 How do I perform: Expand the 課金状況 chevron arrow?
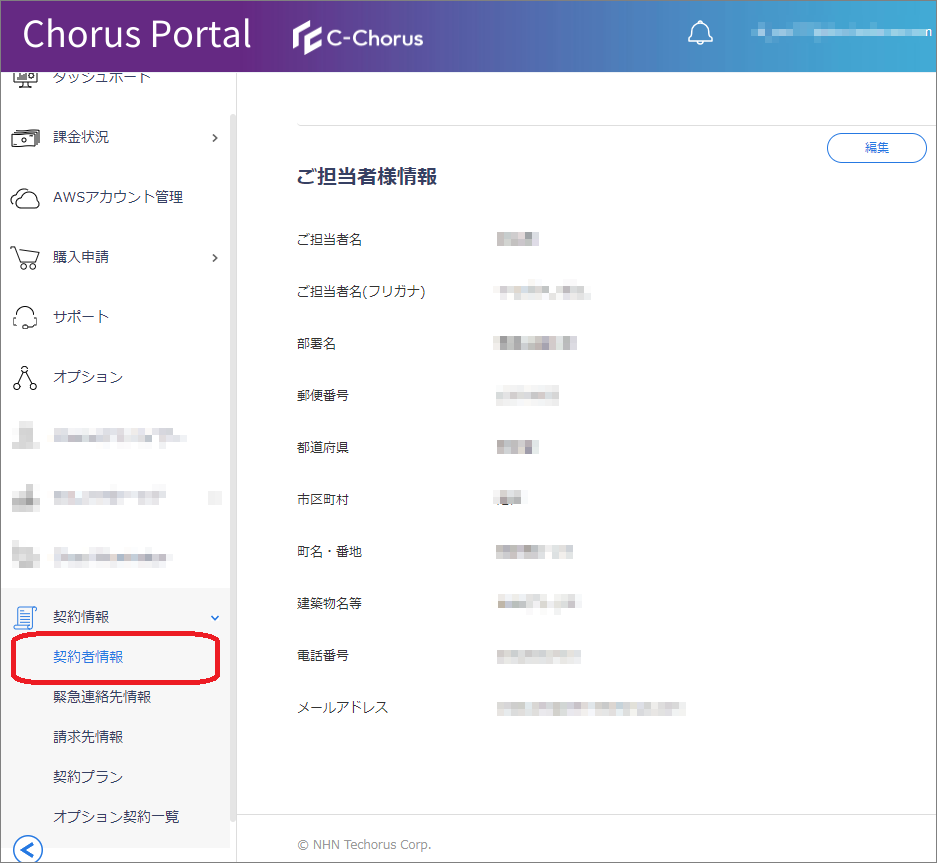(215, 138)
